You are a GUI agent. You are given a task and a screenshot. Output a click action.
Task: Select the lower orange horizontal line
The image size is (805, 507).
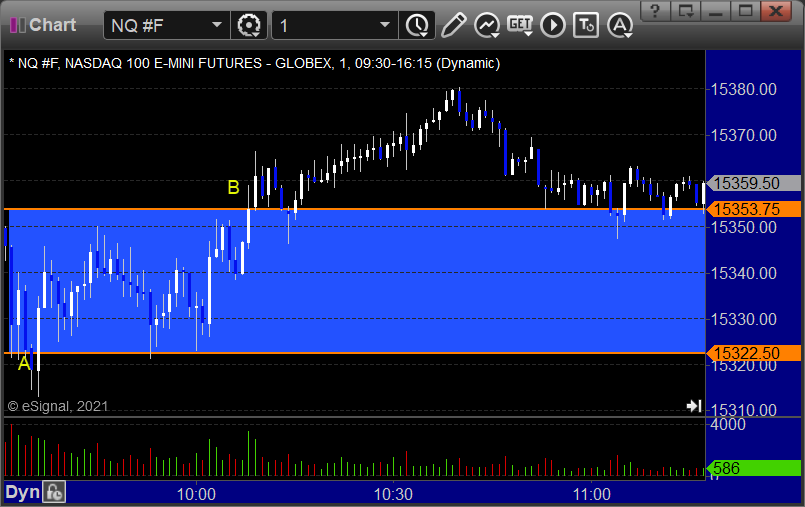pyautogui.click(x=354, y=353)
